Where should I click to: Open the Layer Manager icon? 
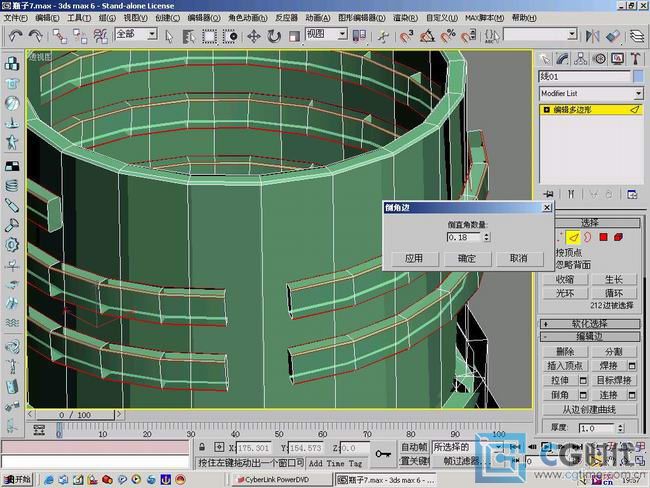[x=637, y=36]
